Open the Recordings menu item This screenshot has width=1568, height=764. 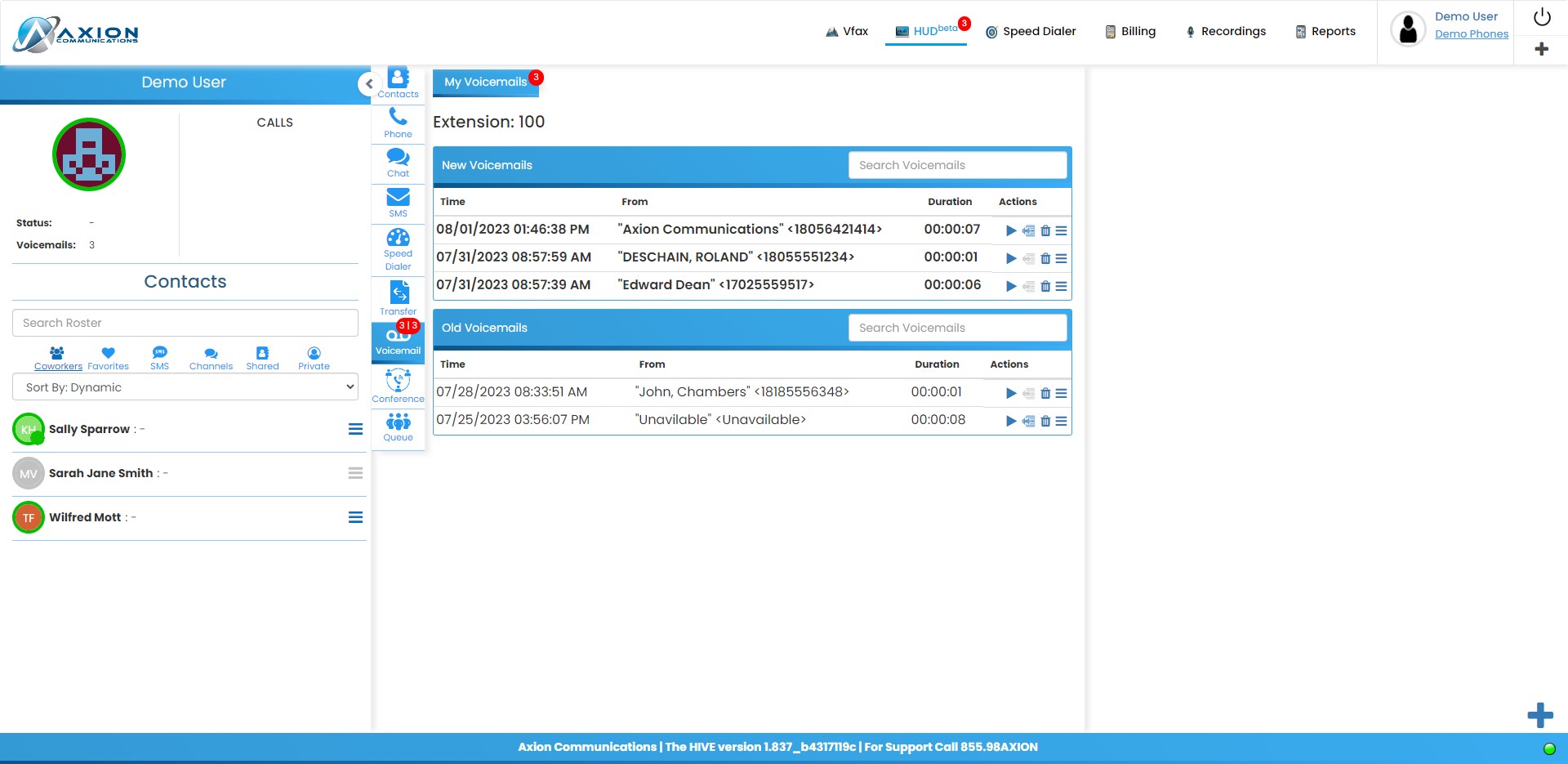[x=1225, y=31]
